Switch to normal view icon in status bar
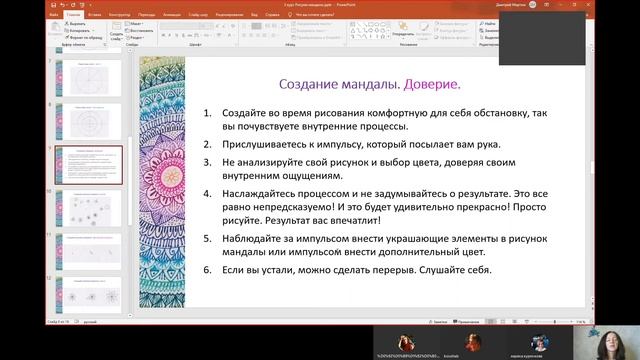640x360 pixels. (x=492, y=322)
